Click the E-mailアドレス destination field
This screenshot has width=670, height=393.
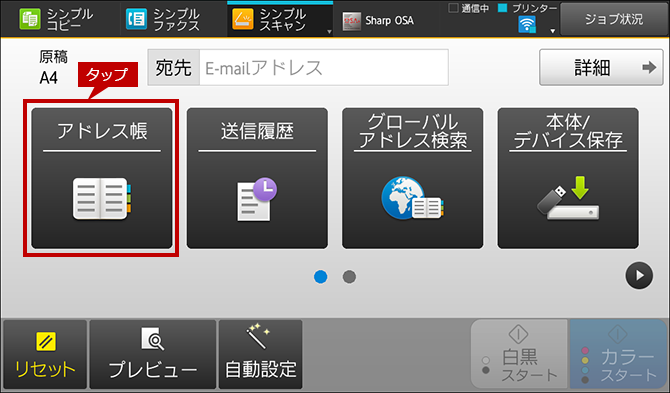coord(324,67)
